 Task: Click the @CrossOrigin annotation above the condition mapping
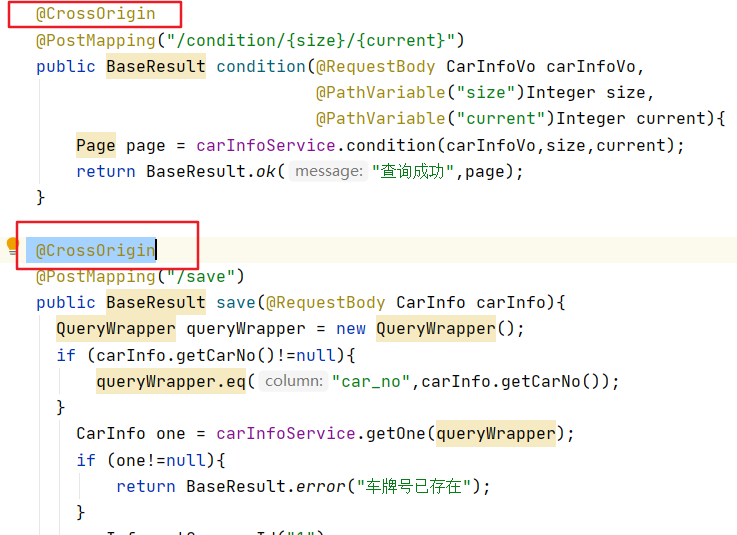coord(96,14)
